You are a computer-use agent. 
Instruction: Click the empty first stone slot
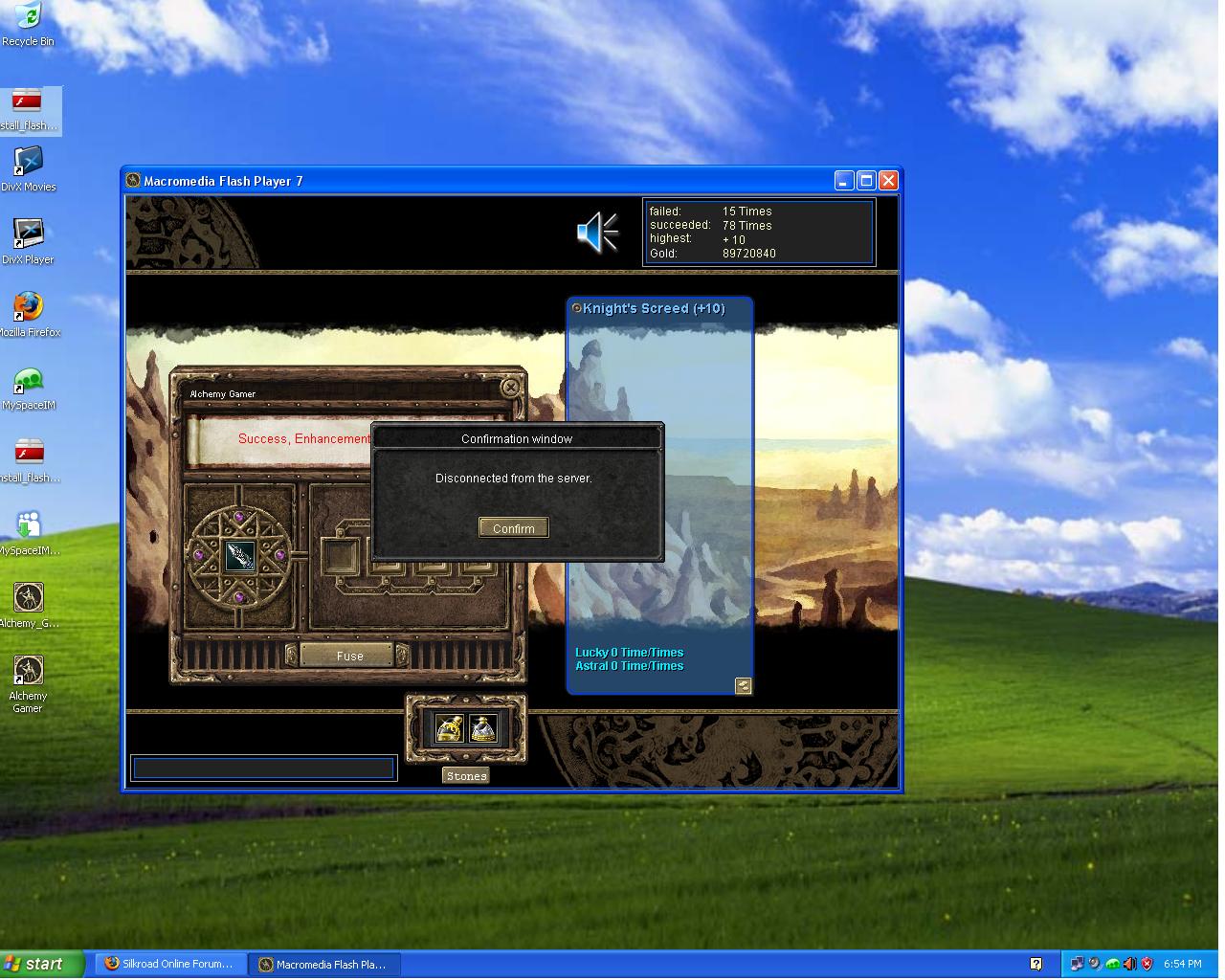[338, 556]
